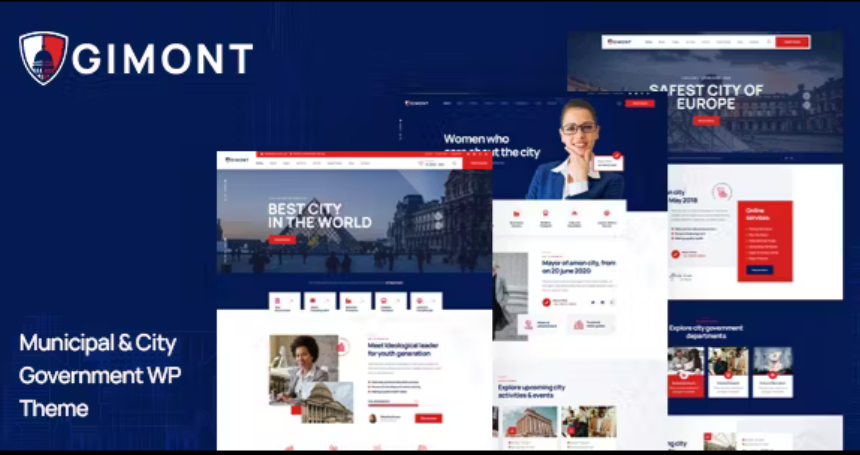Click red button beside leader avatar
The width and height of the screenshot is (860, 455).
[x=428, y=418]
